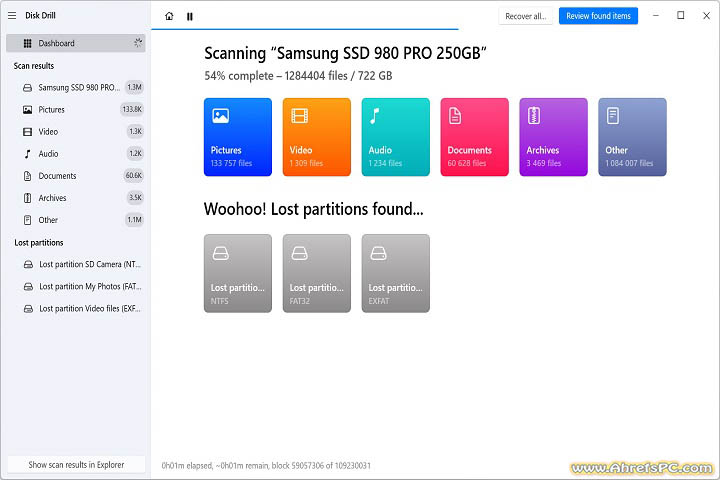Pause the ongoing scan
Viewport: 720px width, 480px height.
(190, 17)
